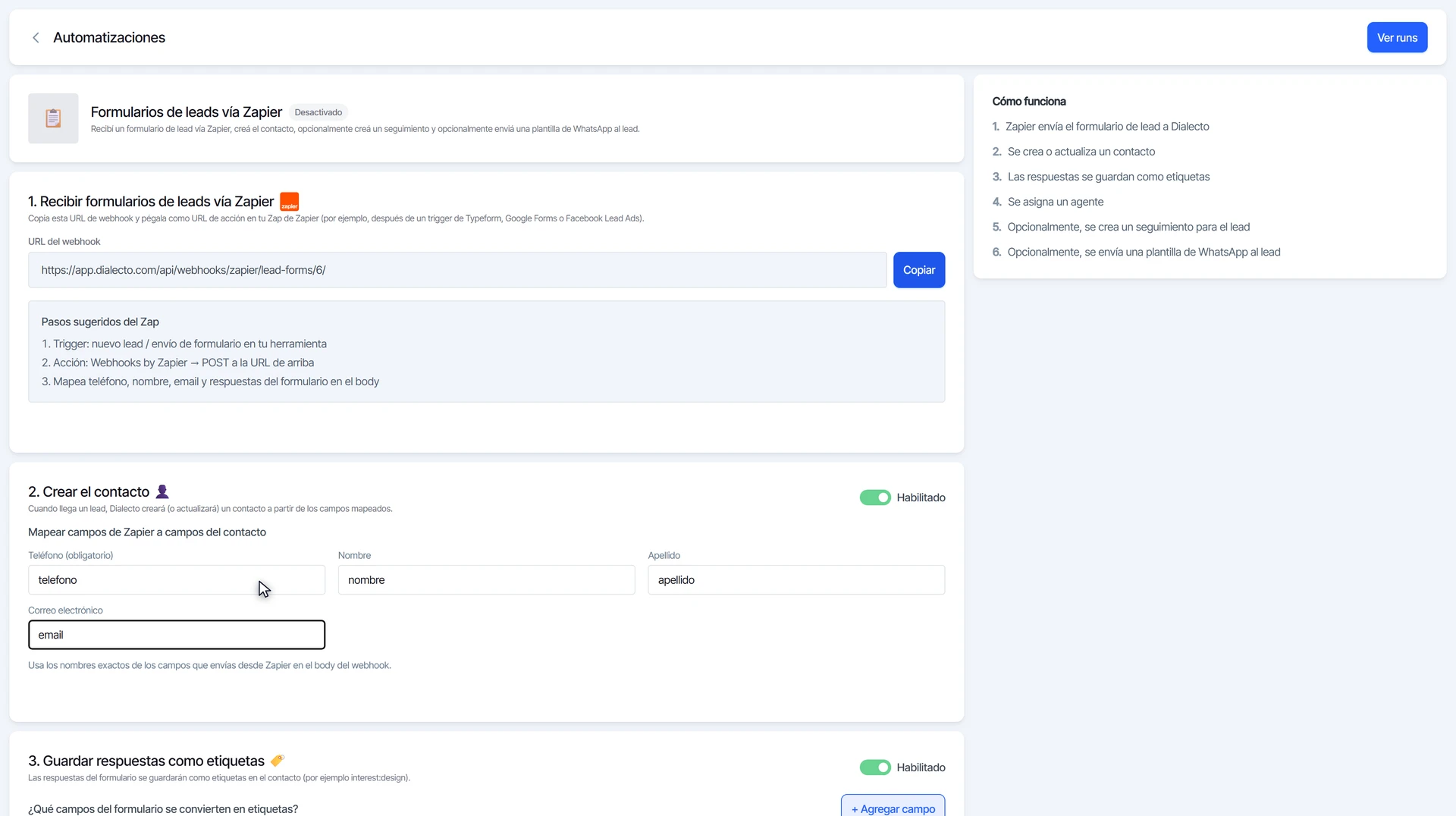Open Ver runs

click(x=1397, y=37)
